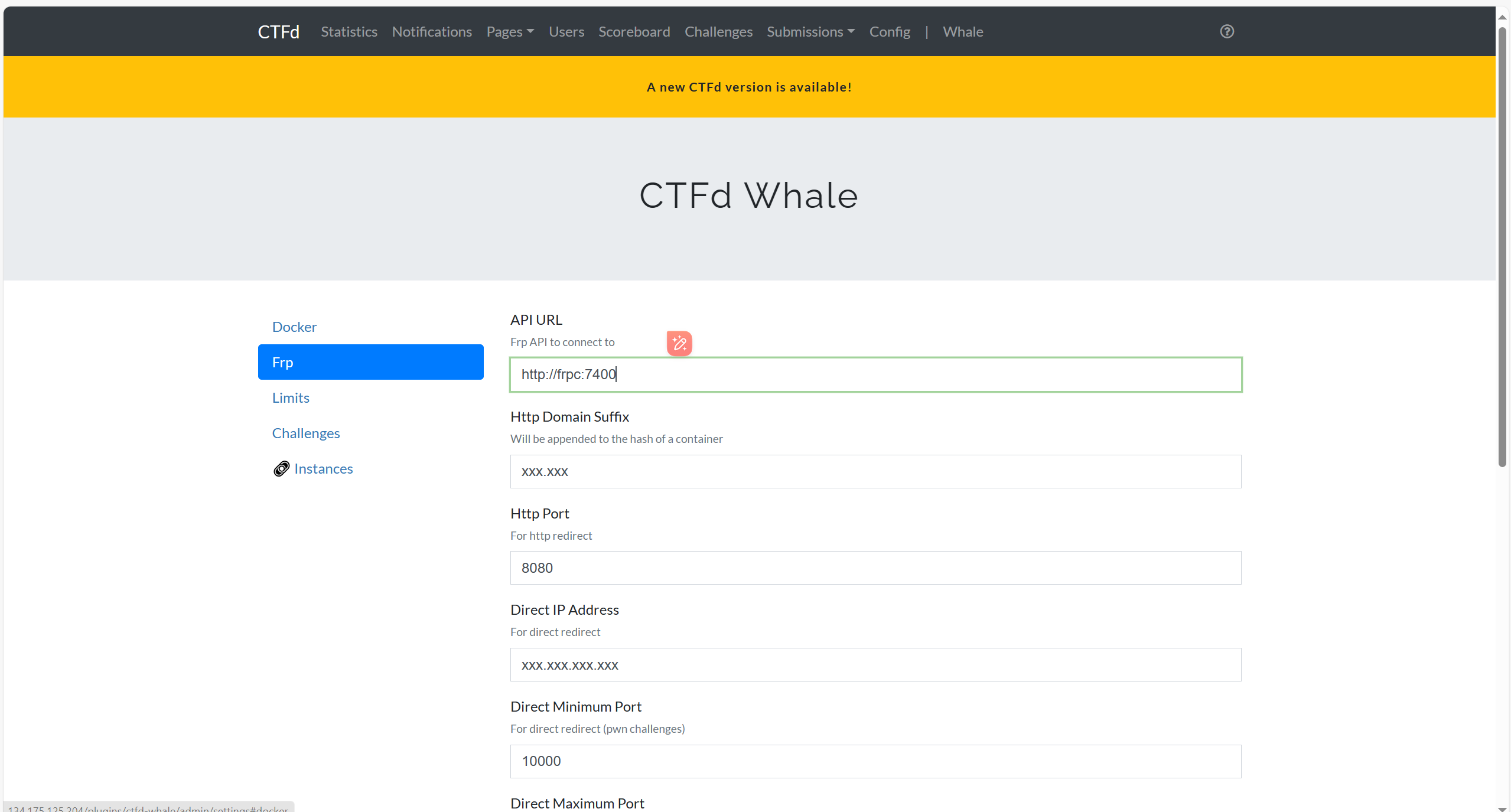Switch to the Limits settings tab
This screenshot has height=812, width=1511.
coord(291,397)
